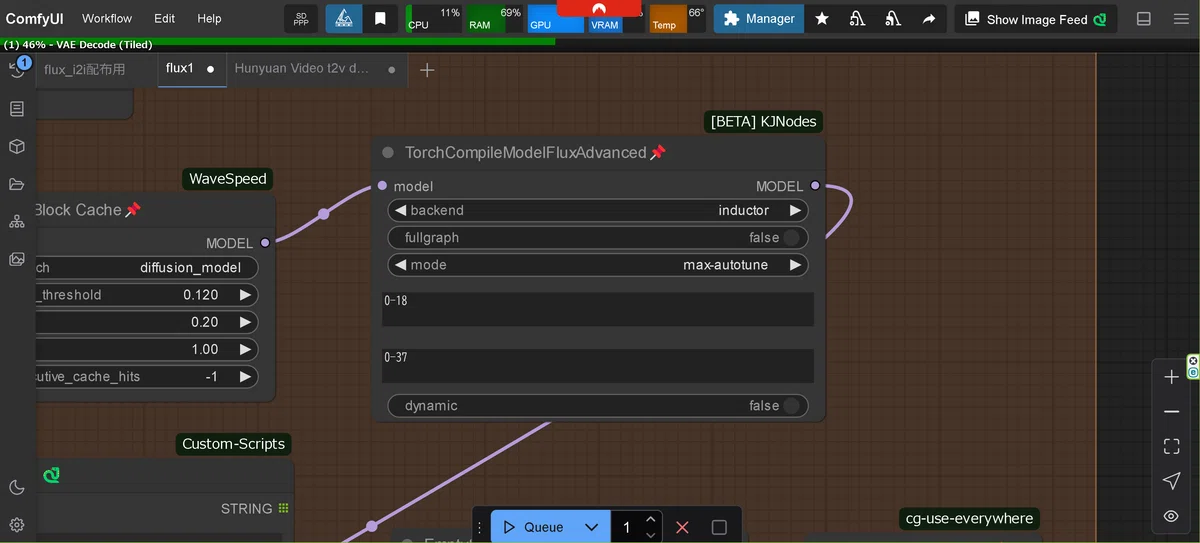Cancel current run with red X
The height and width of the screenshot is (543, 1200).
[x=682, y=527]
